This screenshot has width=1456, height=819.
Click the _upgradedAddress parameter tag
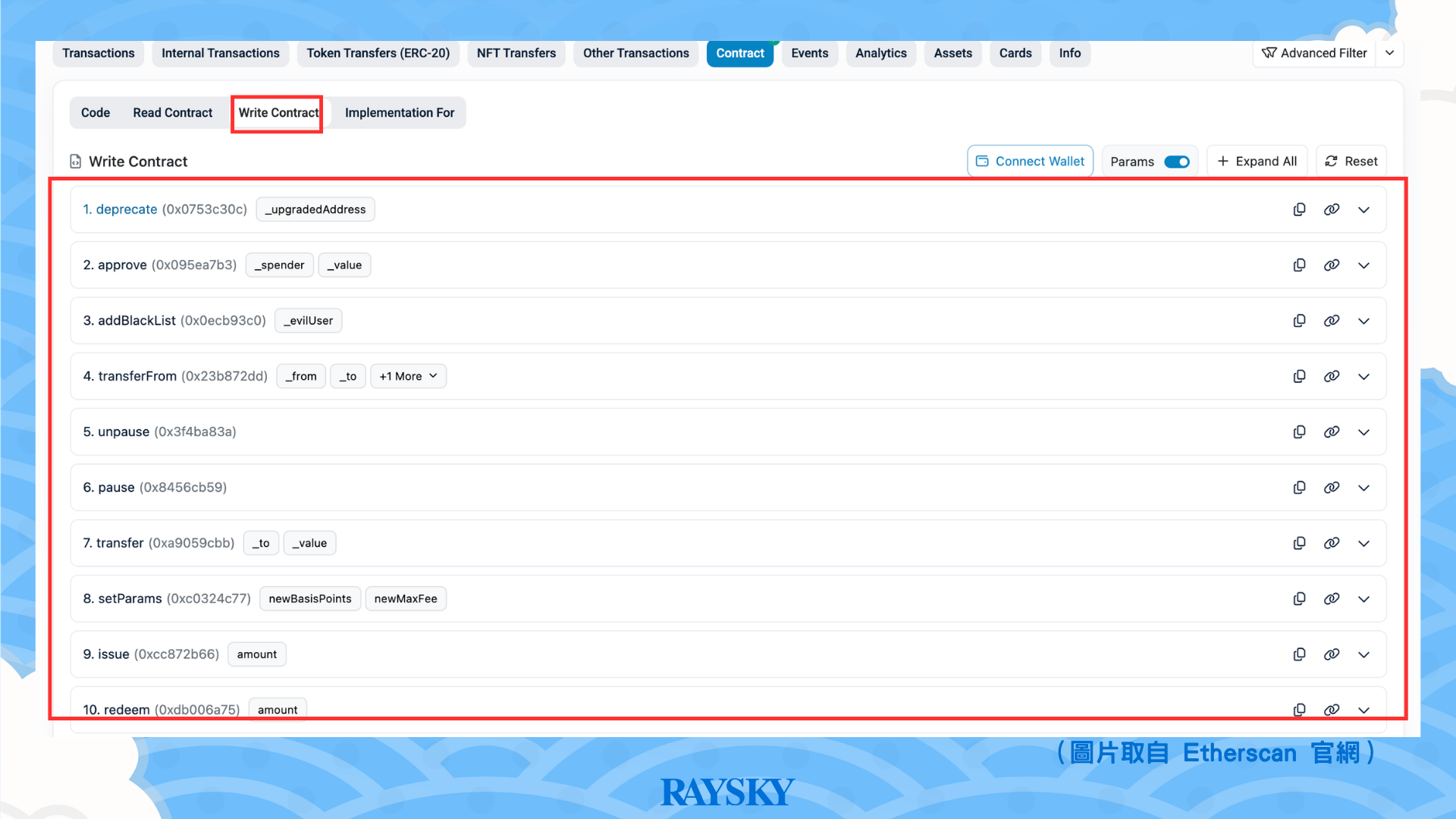315,209
